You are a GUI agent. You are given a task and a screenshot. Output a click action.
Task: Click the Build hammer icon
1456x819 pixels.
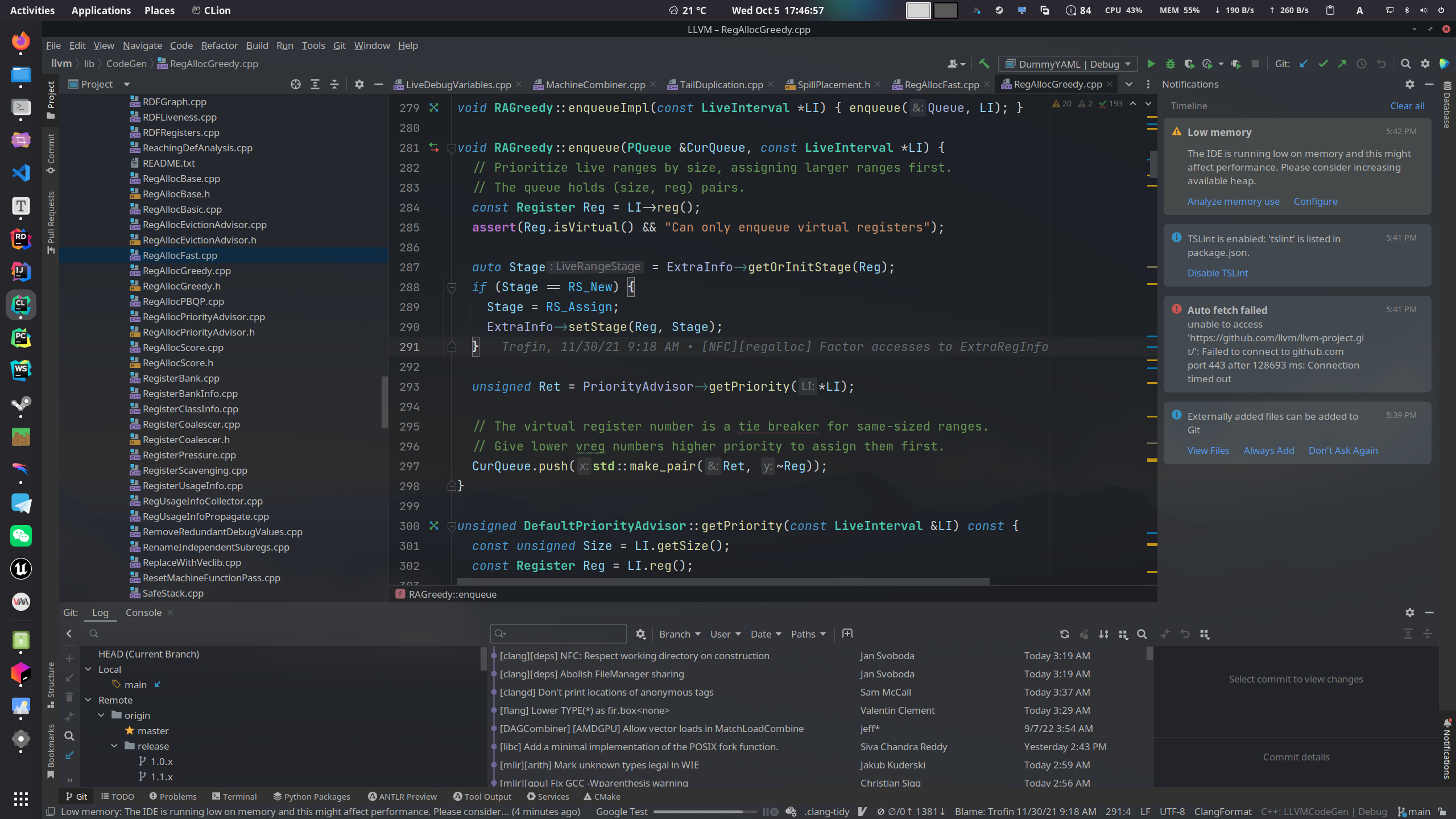coord(984,64)
